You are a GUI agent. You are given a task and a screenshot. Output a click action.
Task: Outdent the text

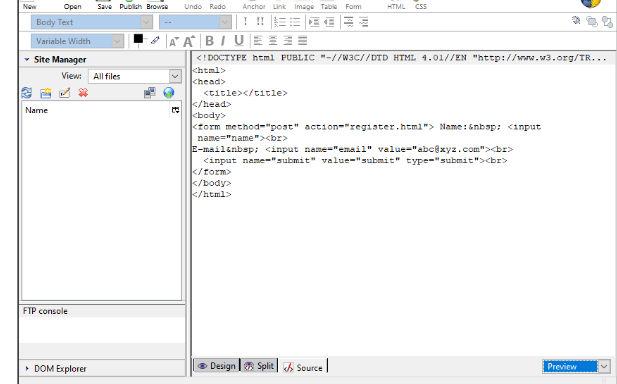[x=329, y=22]
